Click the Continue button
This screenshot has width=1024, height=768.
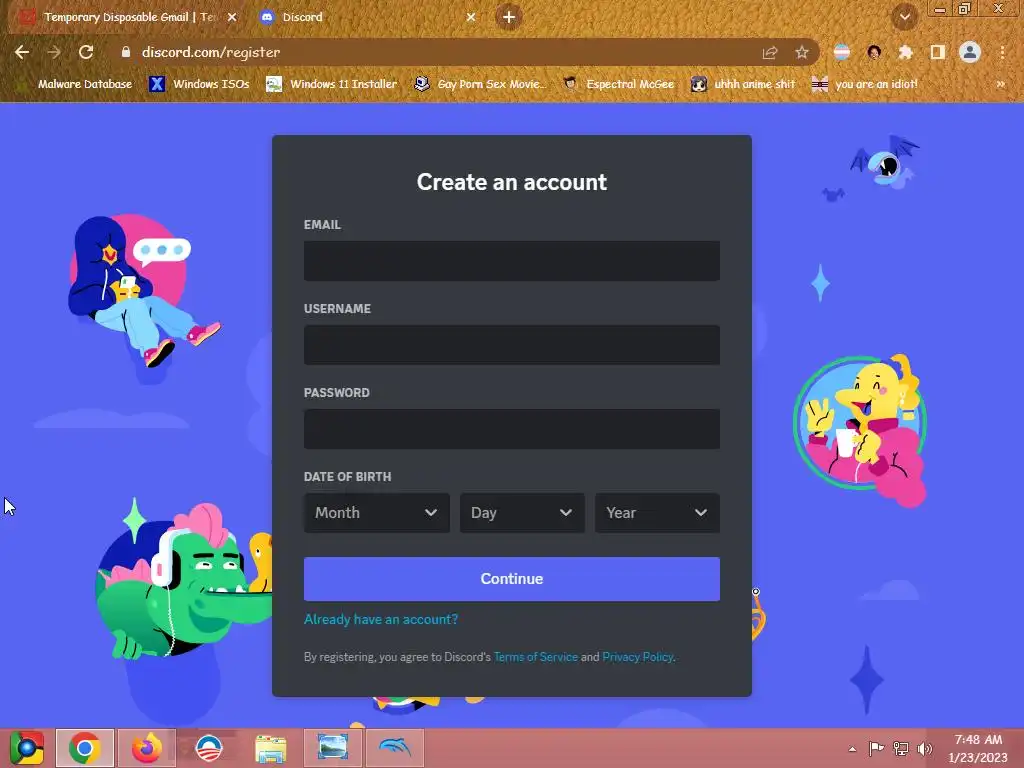[512, 579]
